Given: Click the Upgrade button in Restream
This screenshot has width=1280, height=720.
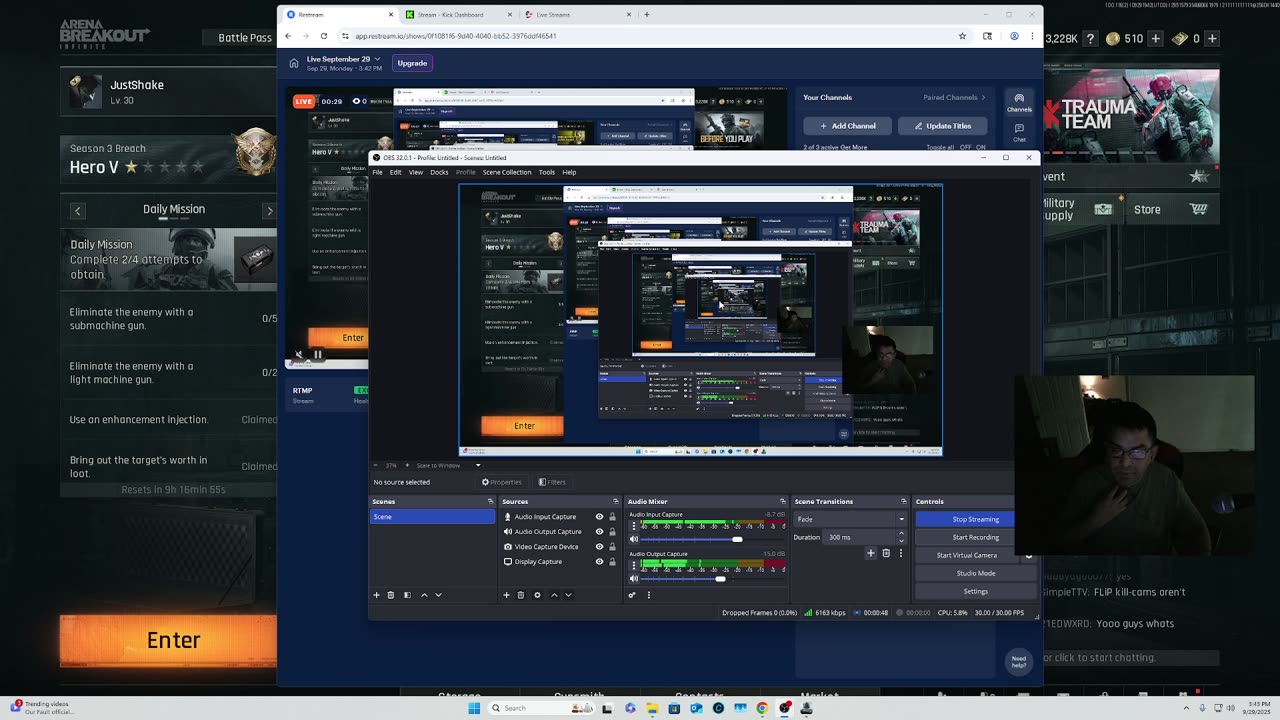Looking at the screenshot, I should pyautogui.click(x=412, y=63).
